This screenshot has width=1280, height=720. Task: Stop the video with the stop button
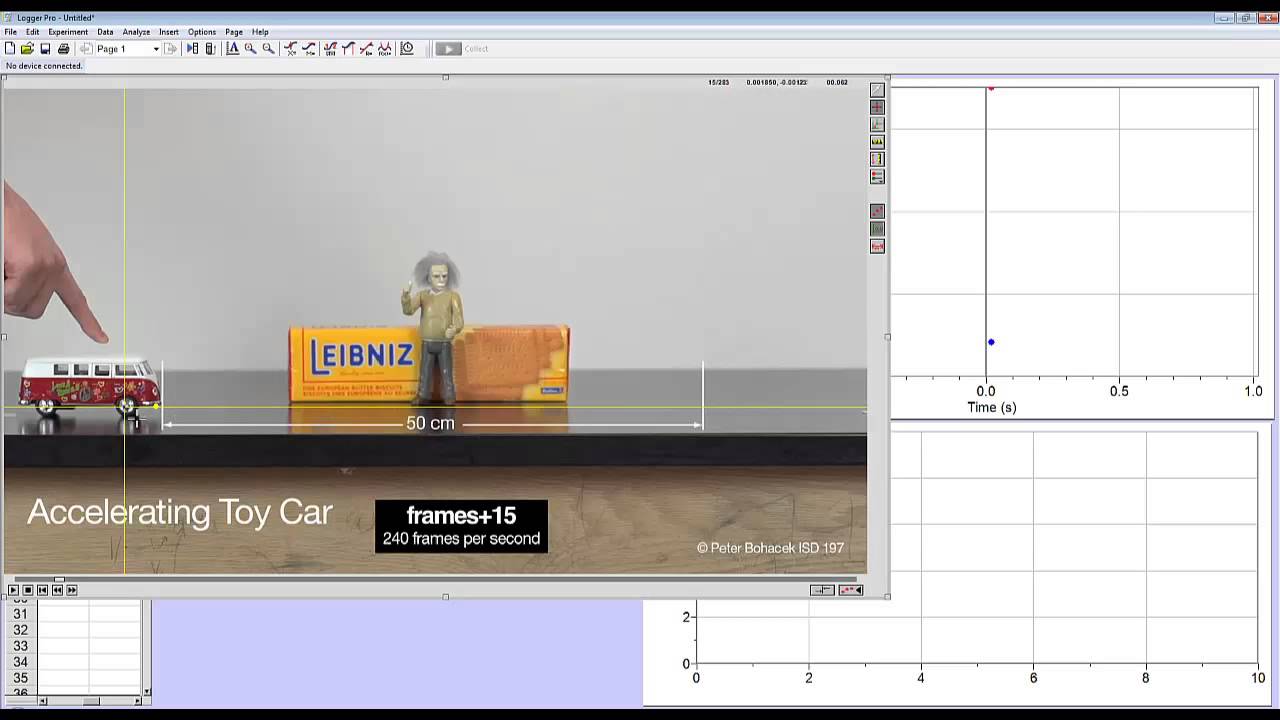(x=28, y=590)
